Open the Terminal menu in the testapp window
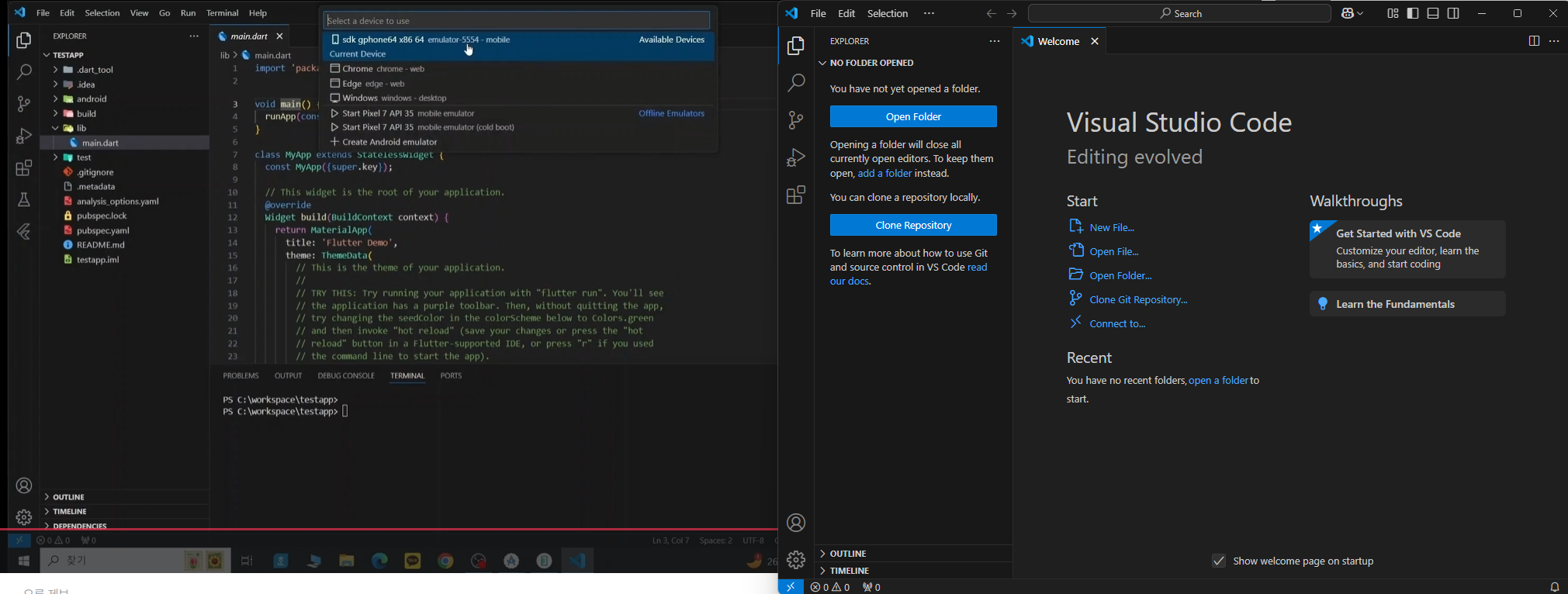1568x594 pixels. (x=223, y=13)
